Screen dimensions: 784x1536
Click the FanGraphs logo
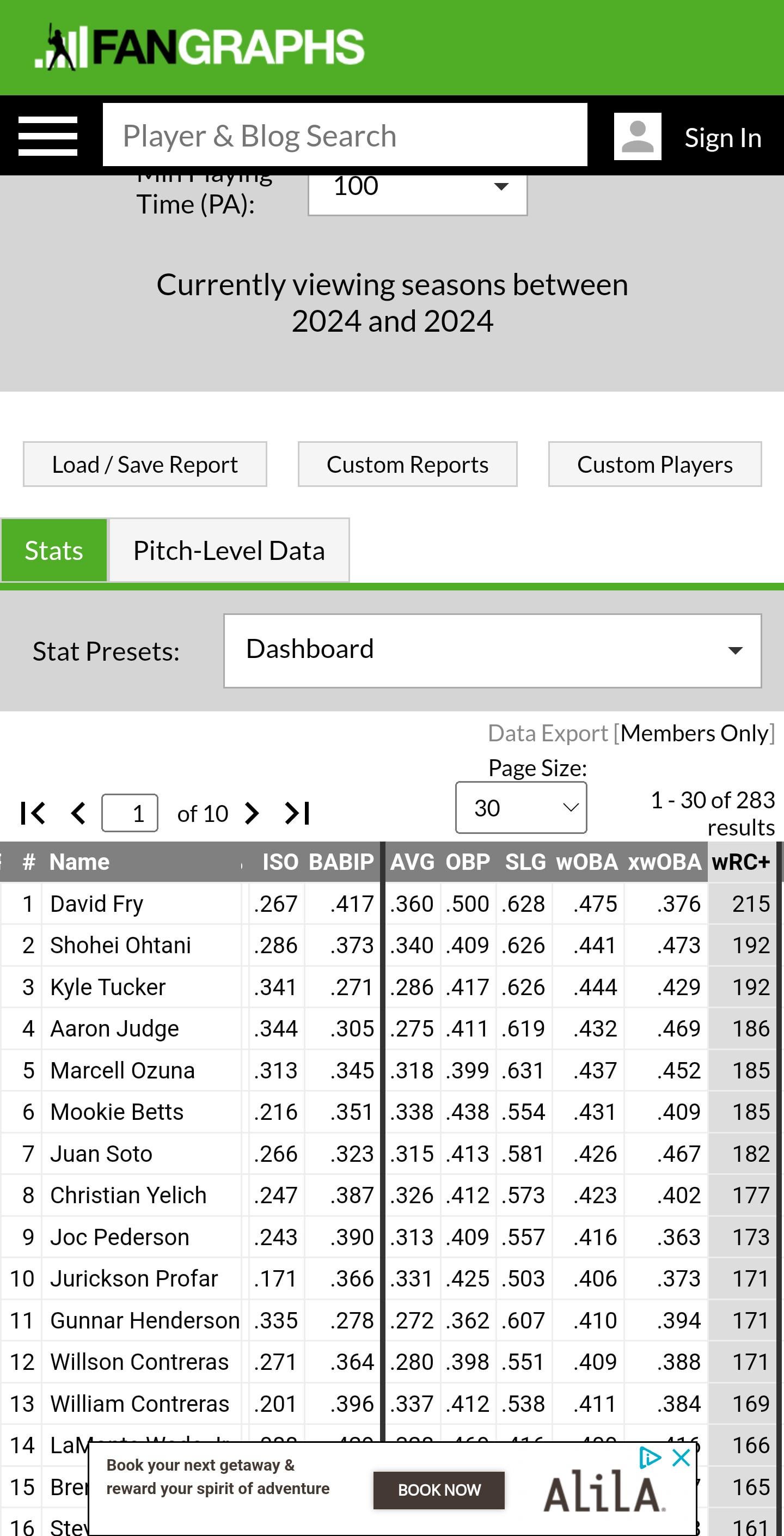click(199, 47)
